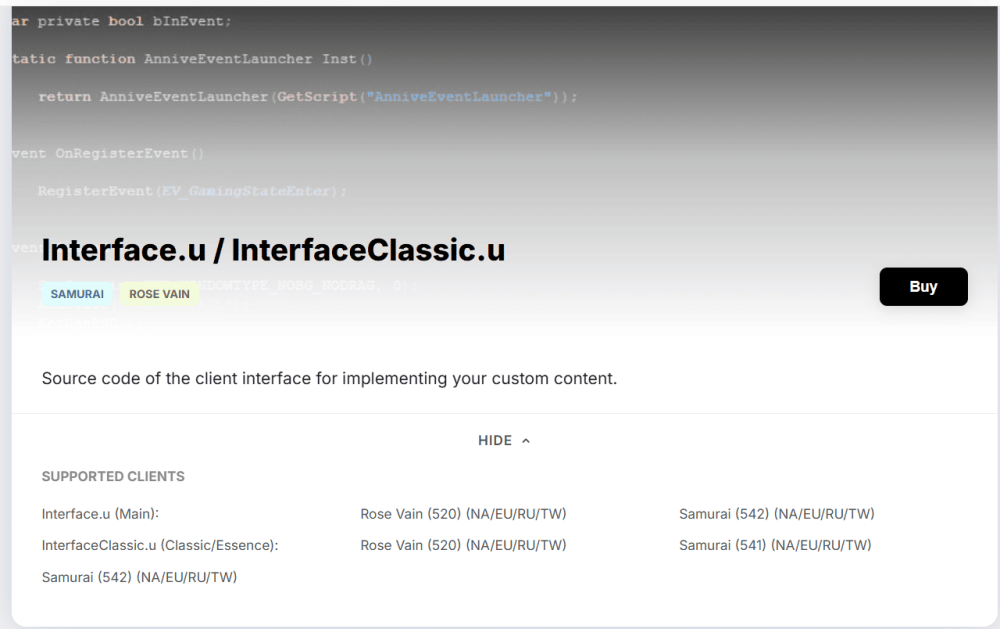Collapse the section using the HIDE label
Image resolution: width=1000 pixels, height=629 pixels.
[495, 441]
